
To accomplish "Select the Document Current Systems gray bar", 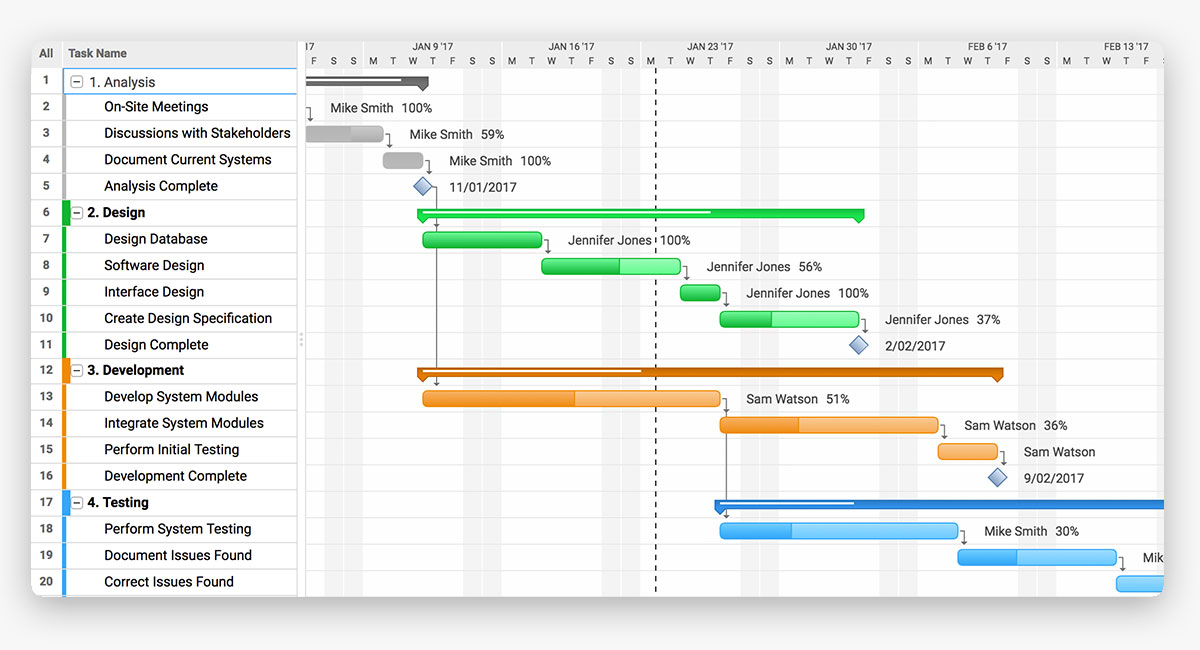I will coord(403,160).
